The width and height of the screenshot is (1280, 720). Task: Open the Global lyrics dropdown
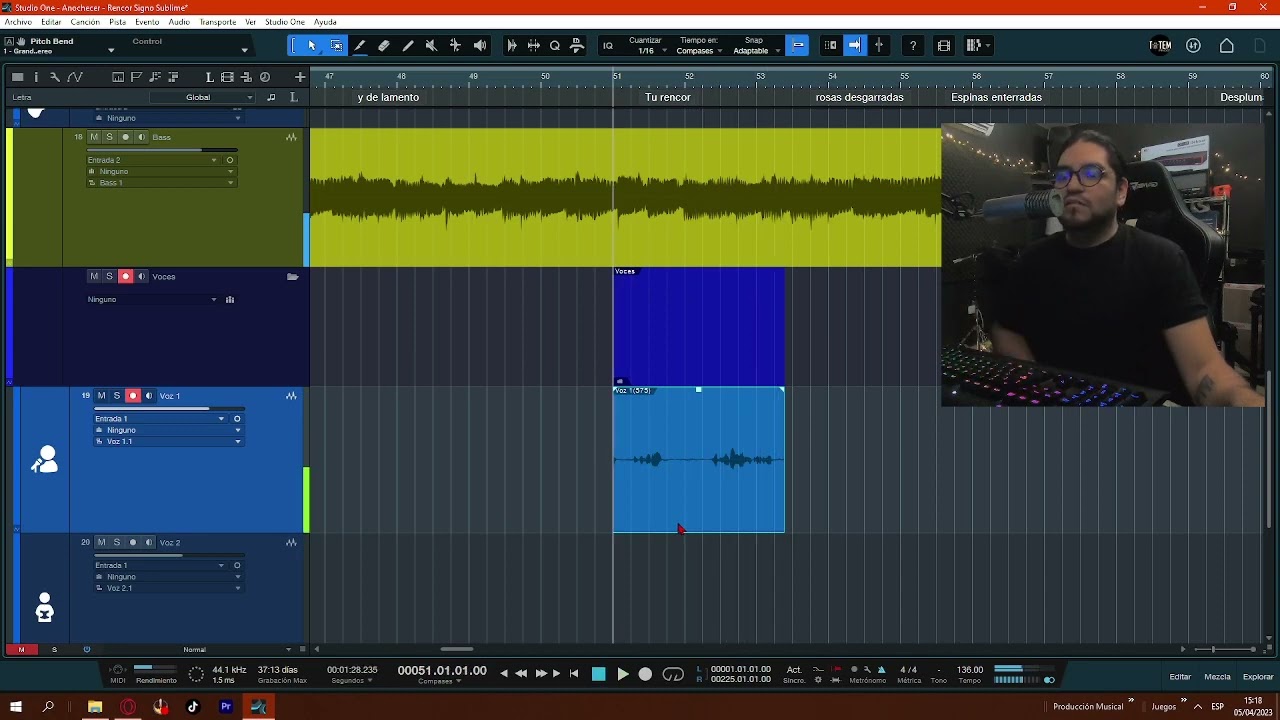tap(203, 97)
